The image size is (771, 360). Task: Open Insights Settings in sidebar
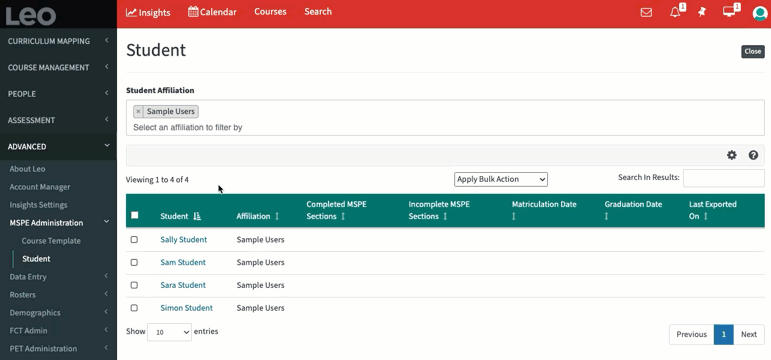(38, 205)
